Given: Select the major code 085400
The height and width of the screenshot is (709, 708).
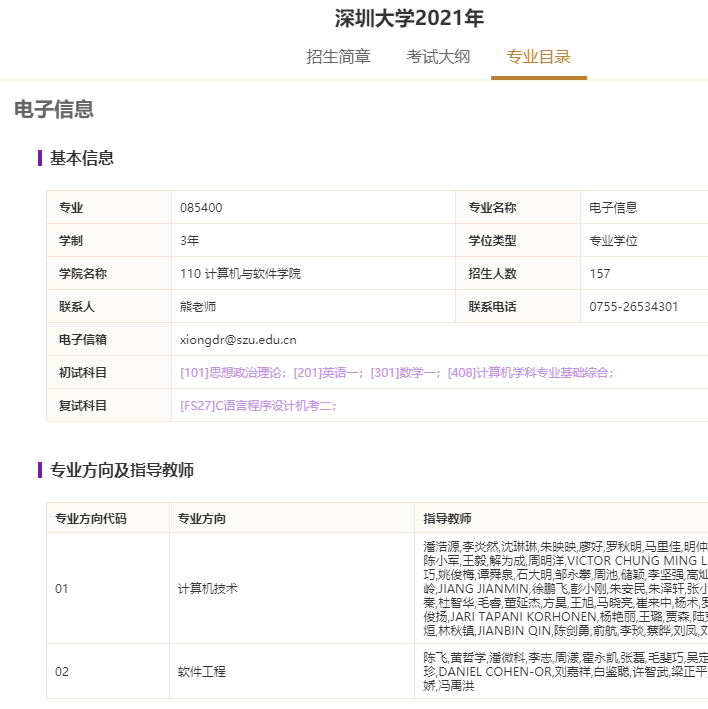Looking at the screenshot, I should [201, 208].
